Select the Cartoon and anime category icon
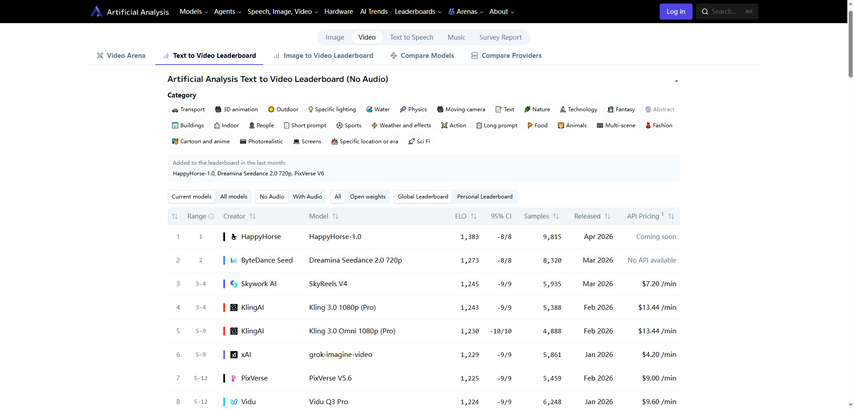854x409 pixels. [x=175, y=142]
